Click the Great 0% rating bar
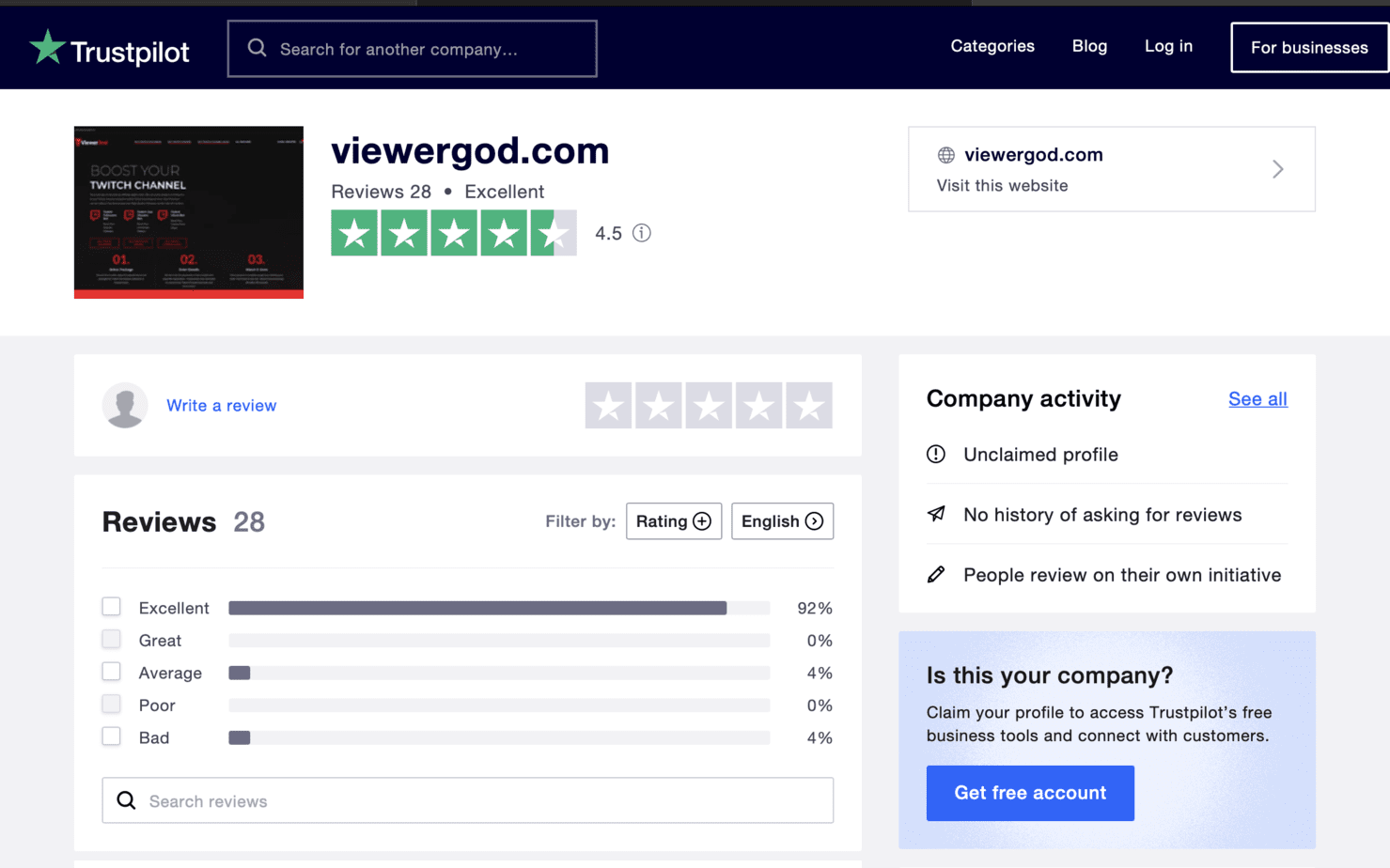This screenshot has width=1390, height=868. (x=499, y=641)
